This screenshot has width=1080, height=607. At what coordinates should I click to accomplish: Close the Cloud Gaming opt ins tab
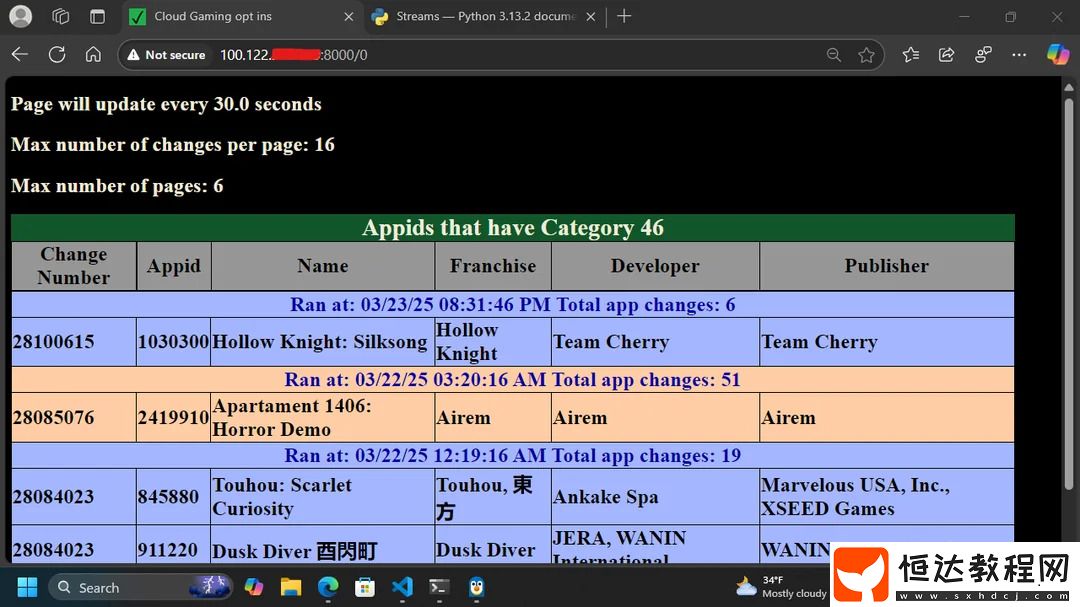pos(349,17)
